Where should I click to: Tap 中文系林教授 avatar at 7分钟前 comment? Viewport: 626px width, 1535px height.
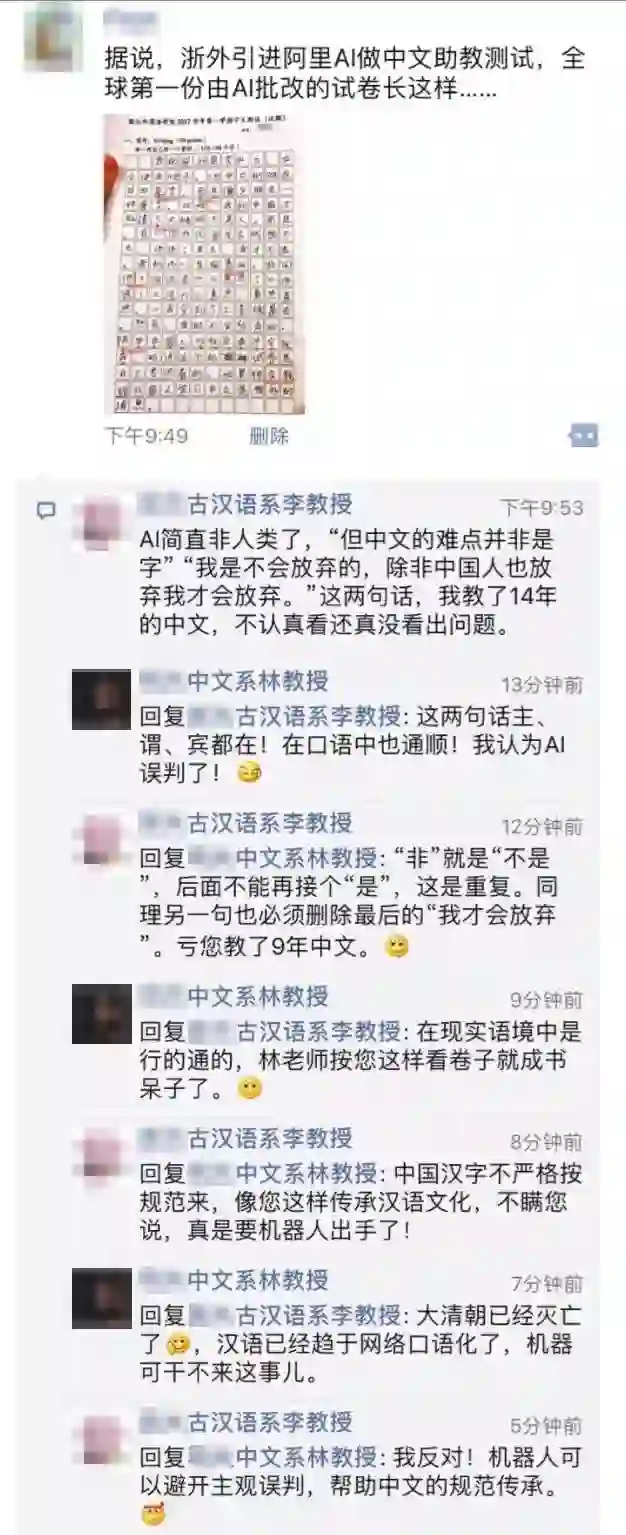(x=102, y=1299)
